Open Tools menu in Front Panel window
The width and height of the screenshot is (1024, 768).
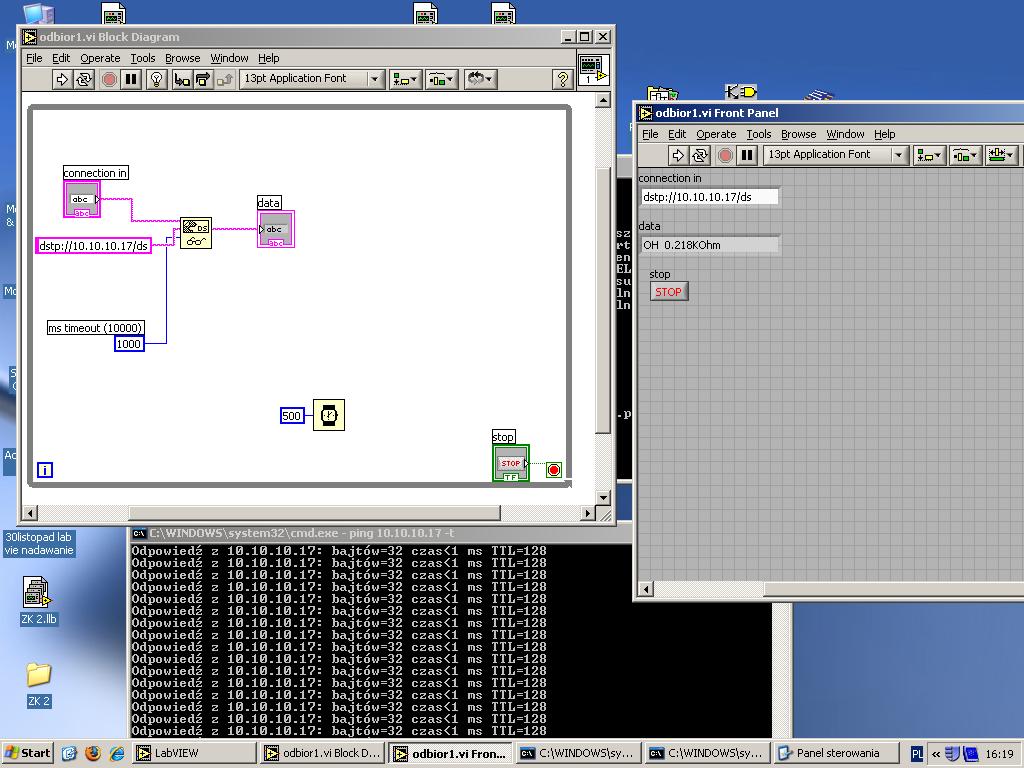(759, 134)
